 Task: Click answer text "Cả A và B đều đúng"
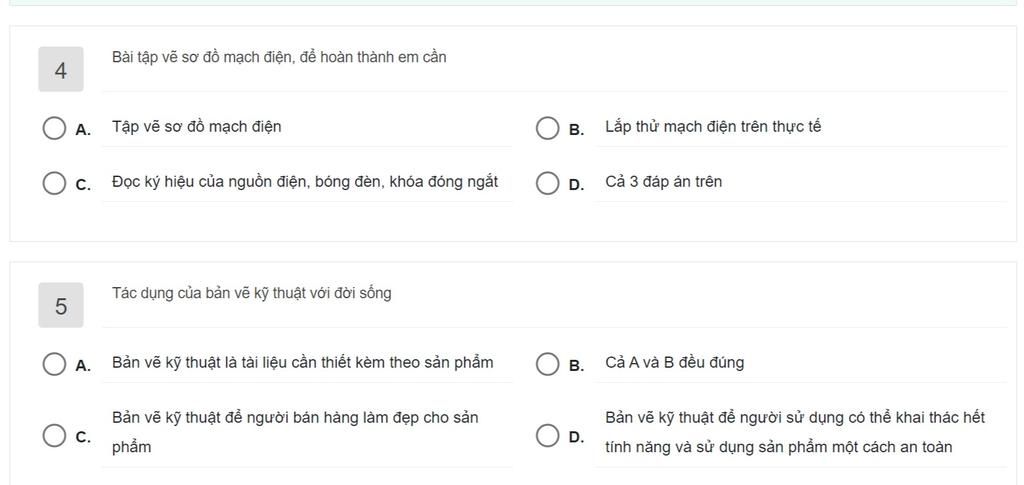[x=674, y=363]
